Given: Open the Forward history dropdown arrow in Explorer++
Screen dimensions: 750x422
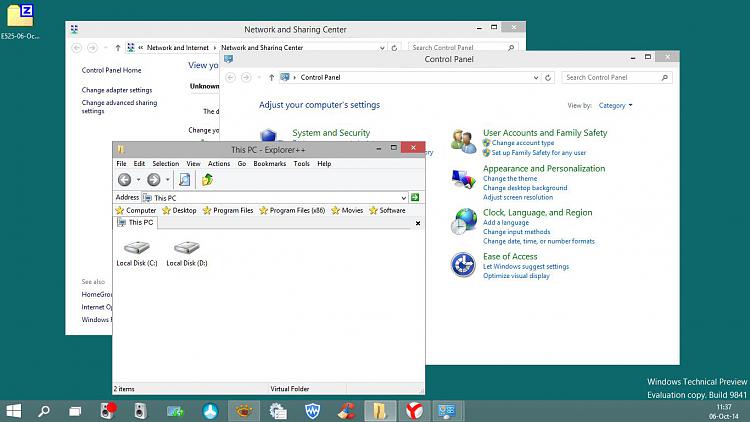Looking at the screenshot, I should (x=168, y=180).
